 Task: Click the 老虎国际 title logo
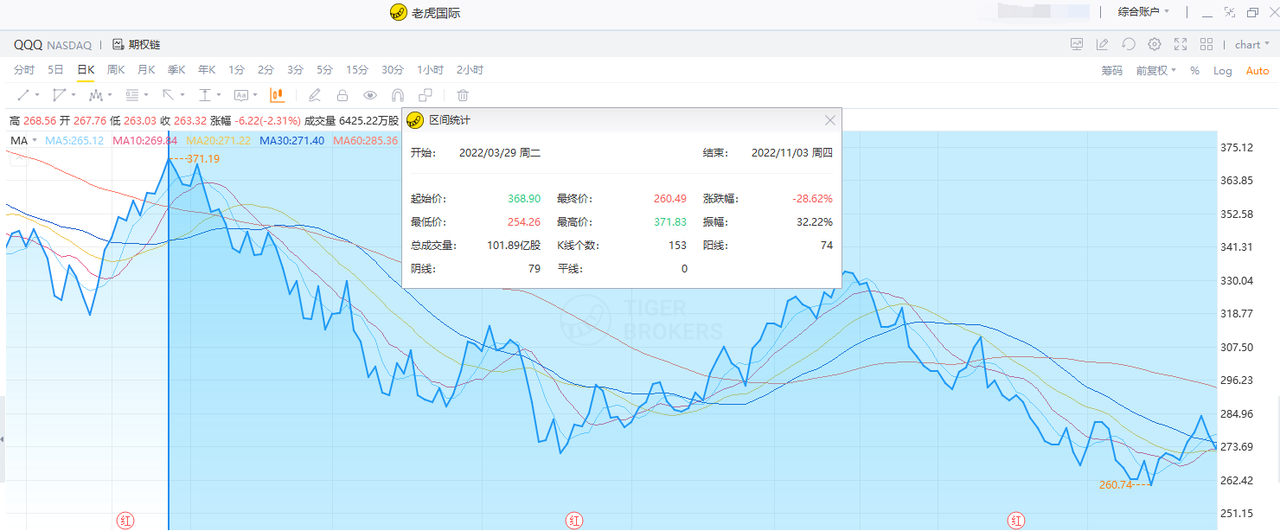(x=398, y=13)
